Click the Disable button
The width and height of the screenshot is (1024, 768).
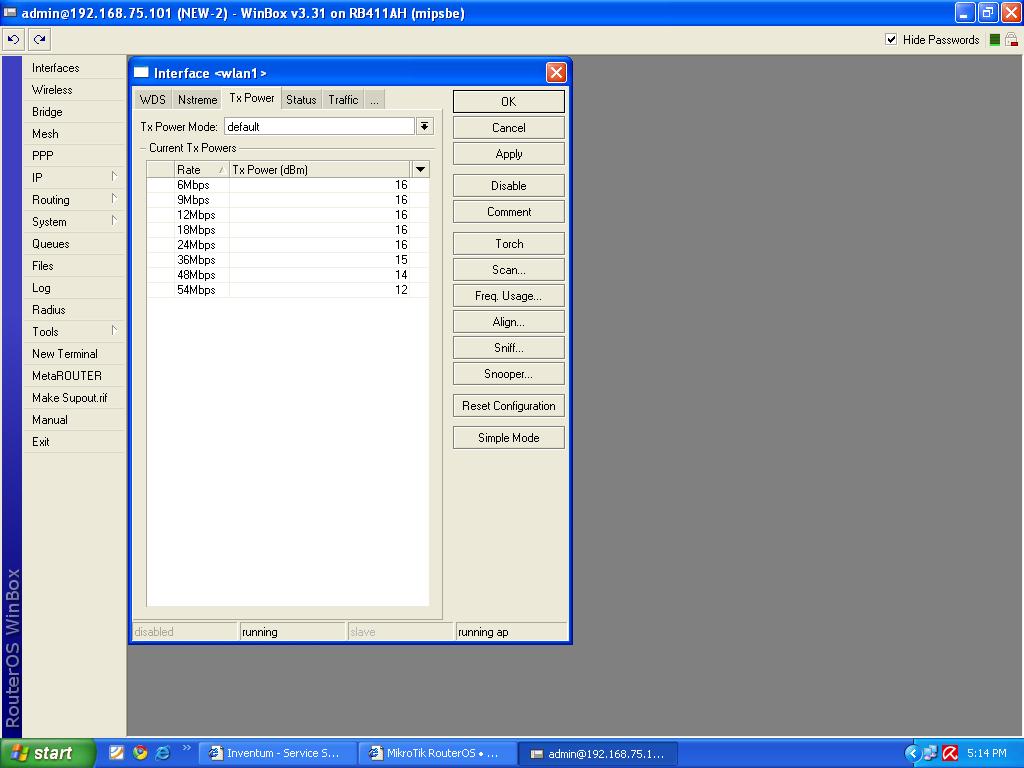point(509,185)
